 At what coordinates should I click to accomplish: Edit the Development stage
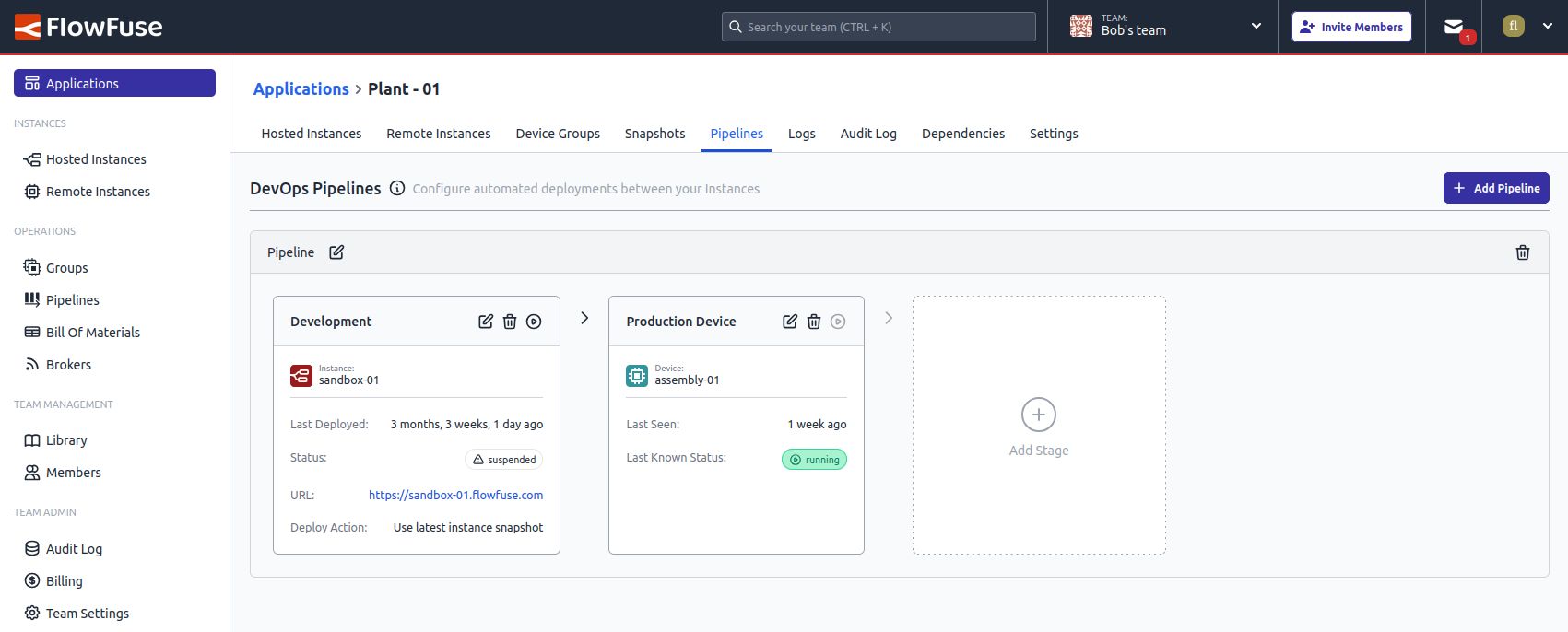486,322
